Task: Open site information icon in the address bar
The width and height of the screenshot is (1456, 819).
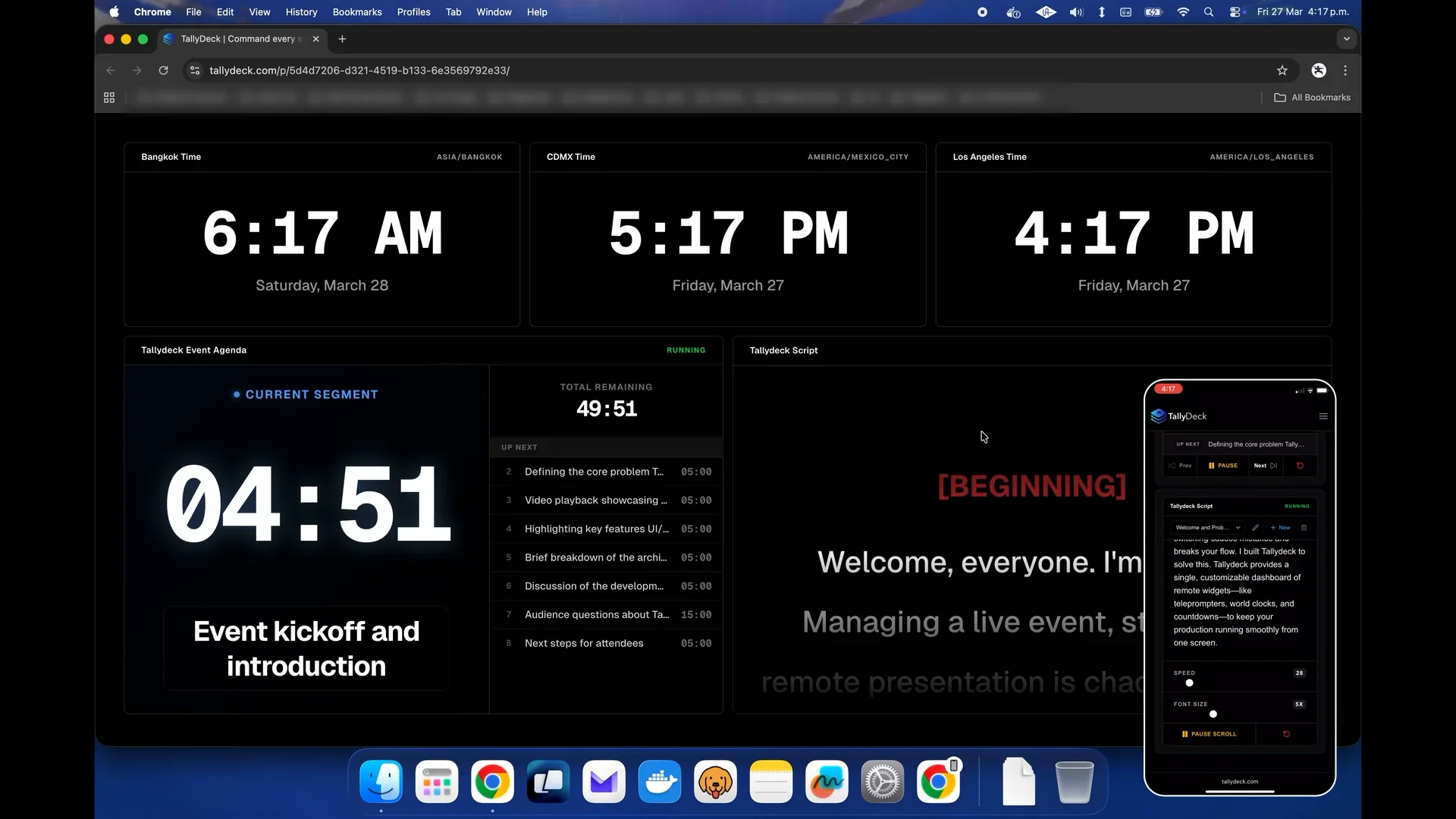Action: (195, 71)
